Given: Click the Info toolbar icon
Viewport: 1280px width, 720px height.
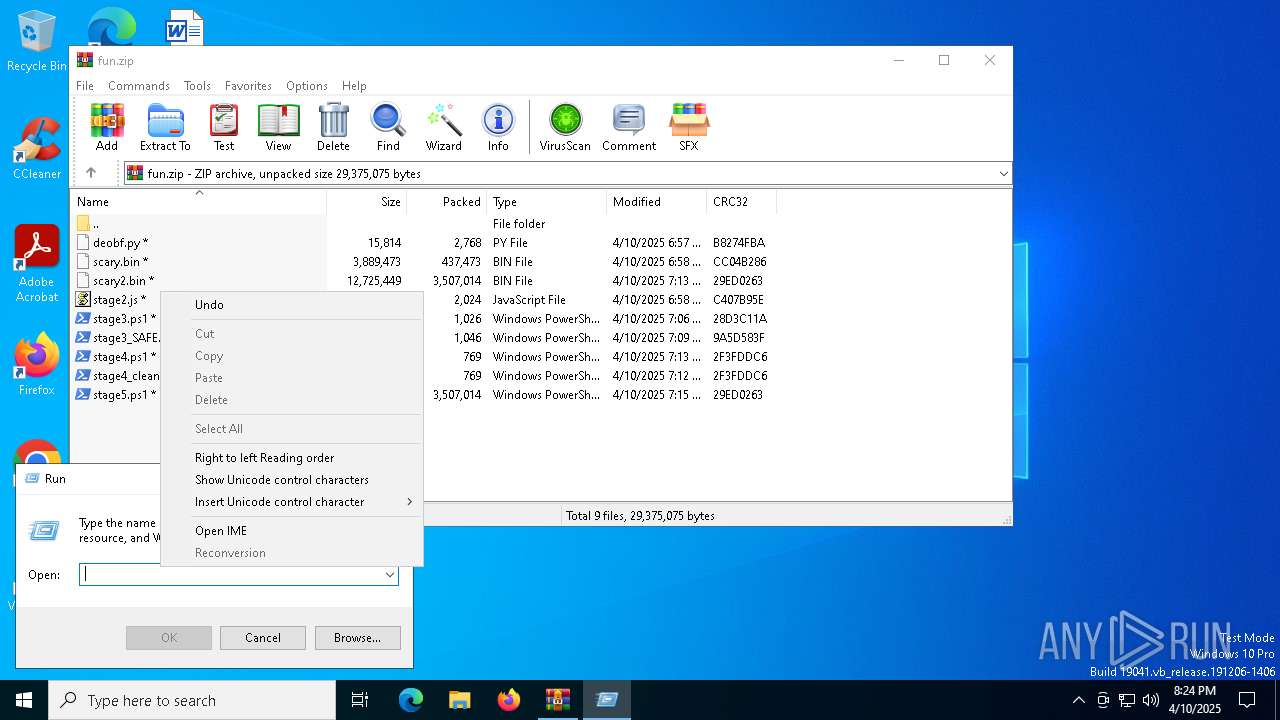Looking at the screenshot, I should point(498,127).
